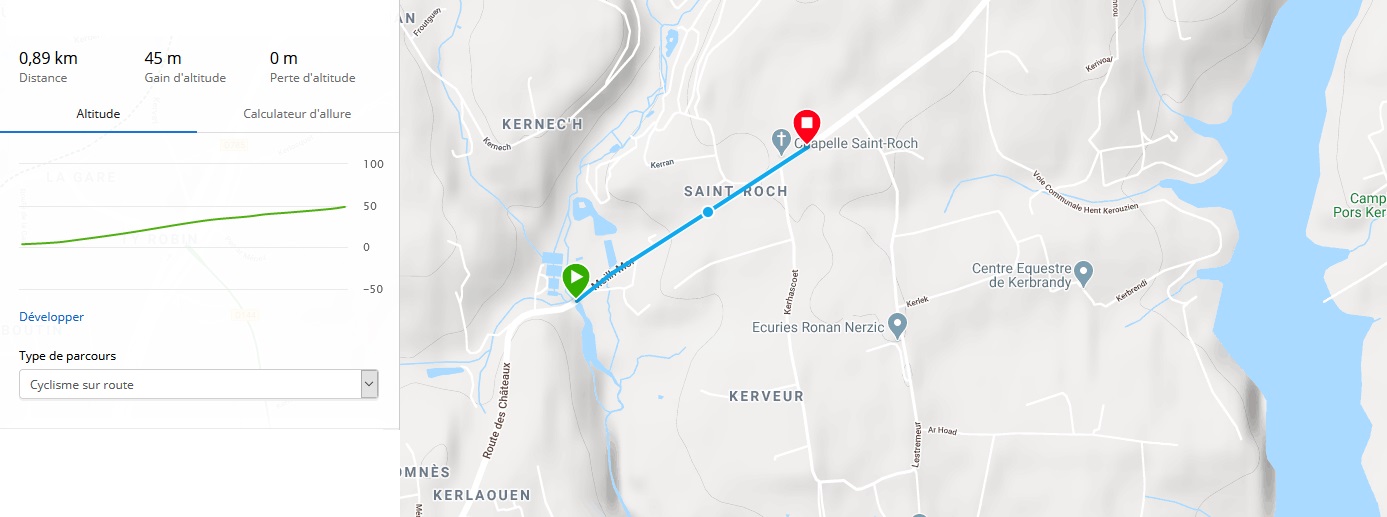Click the 0 m Perte d'altitude value
The width and height of the screenshot is (1387, 517).
(284, 58)
